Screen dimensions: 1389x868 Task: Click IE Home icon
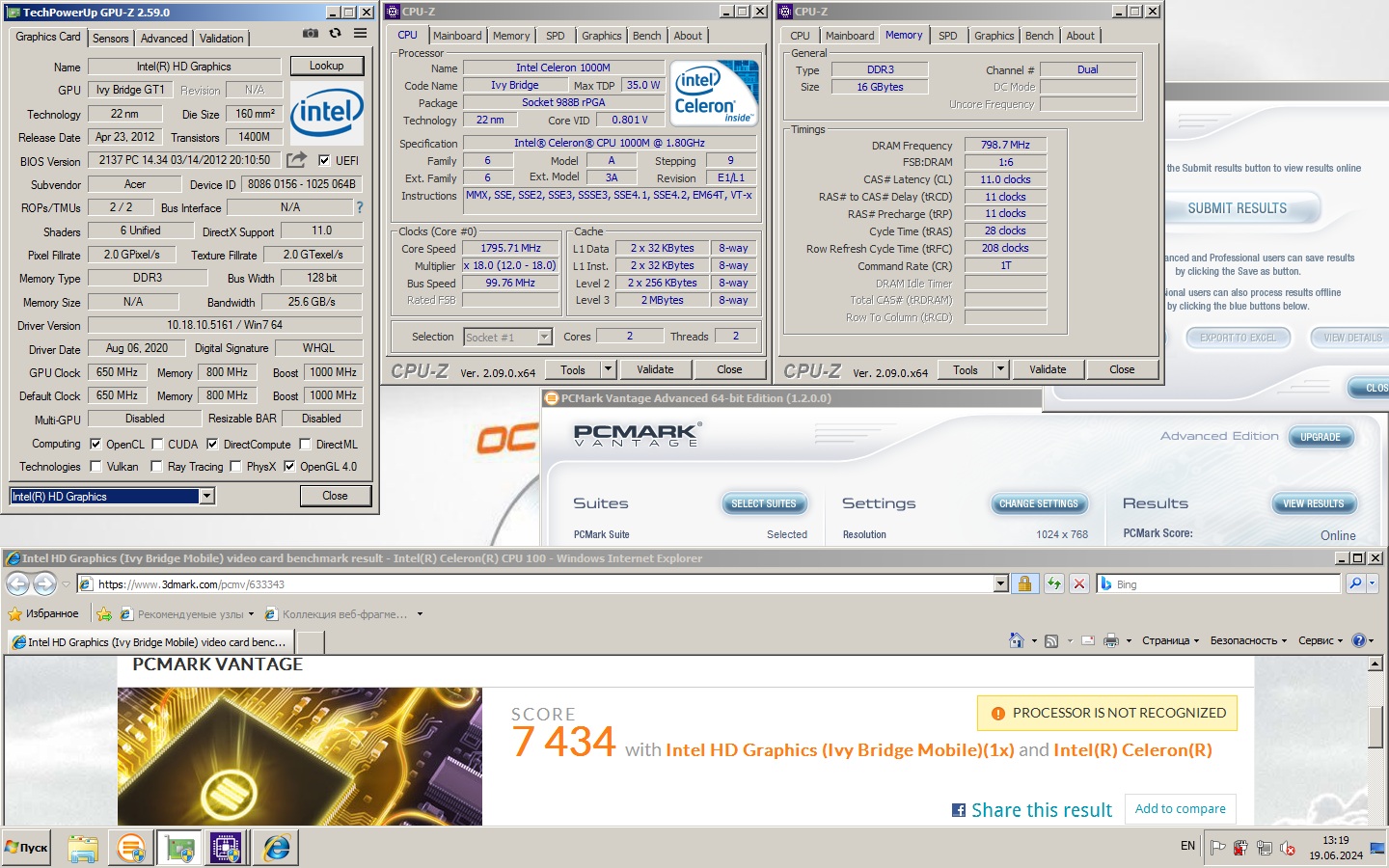[x=1016, y=640]
